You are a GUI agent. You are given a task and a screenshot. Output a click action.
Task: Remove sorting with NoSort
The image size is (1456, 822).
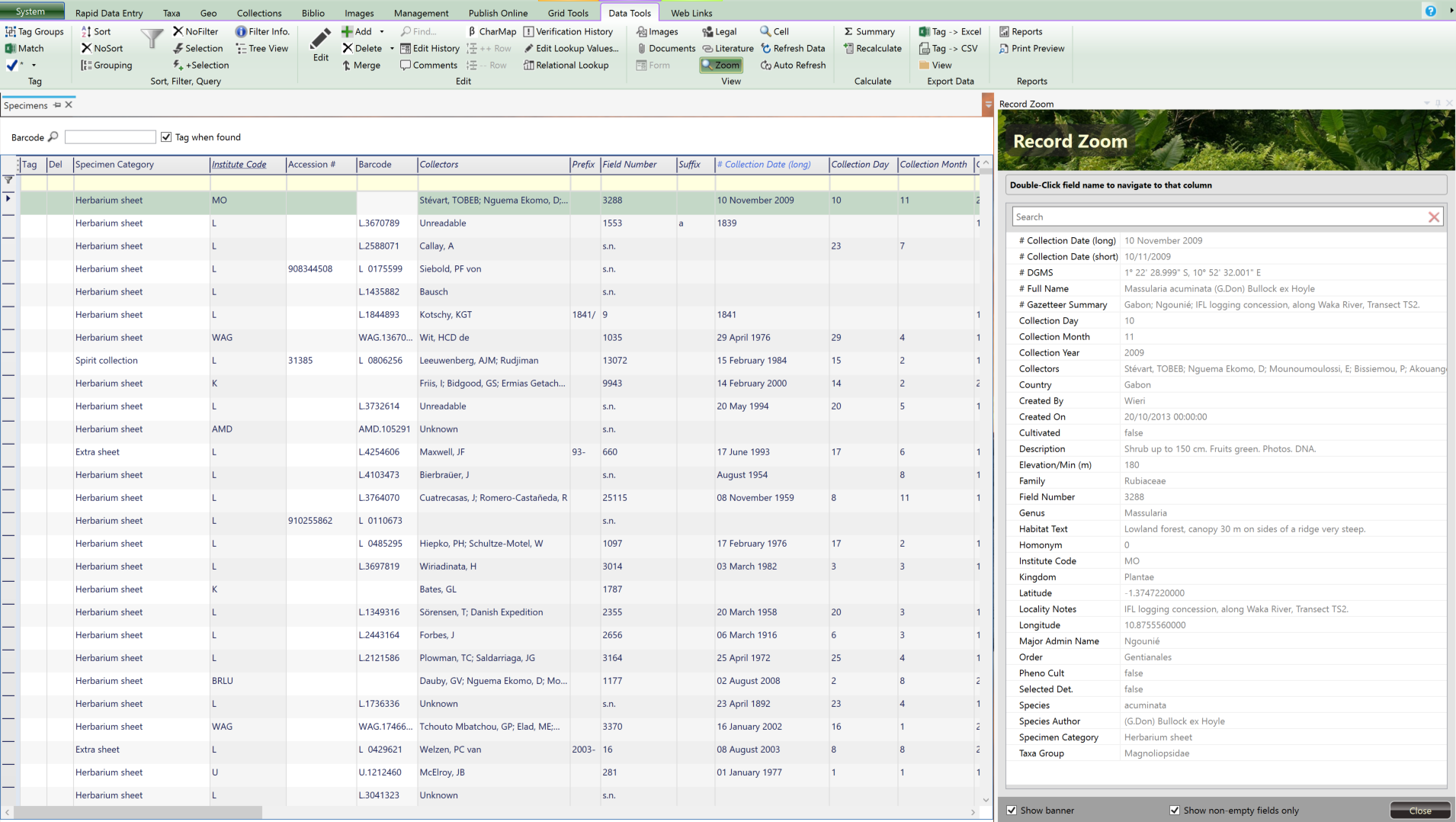click(102, 48)
